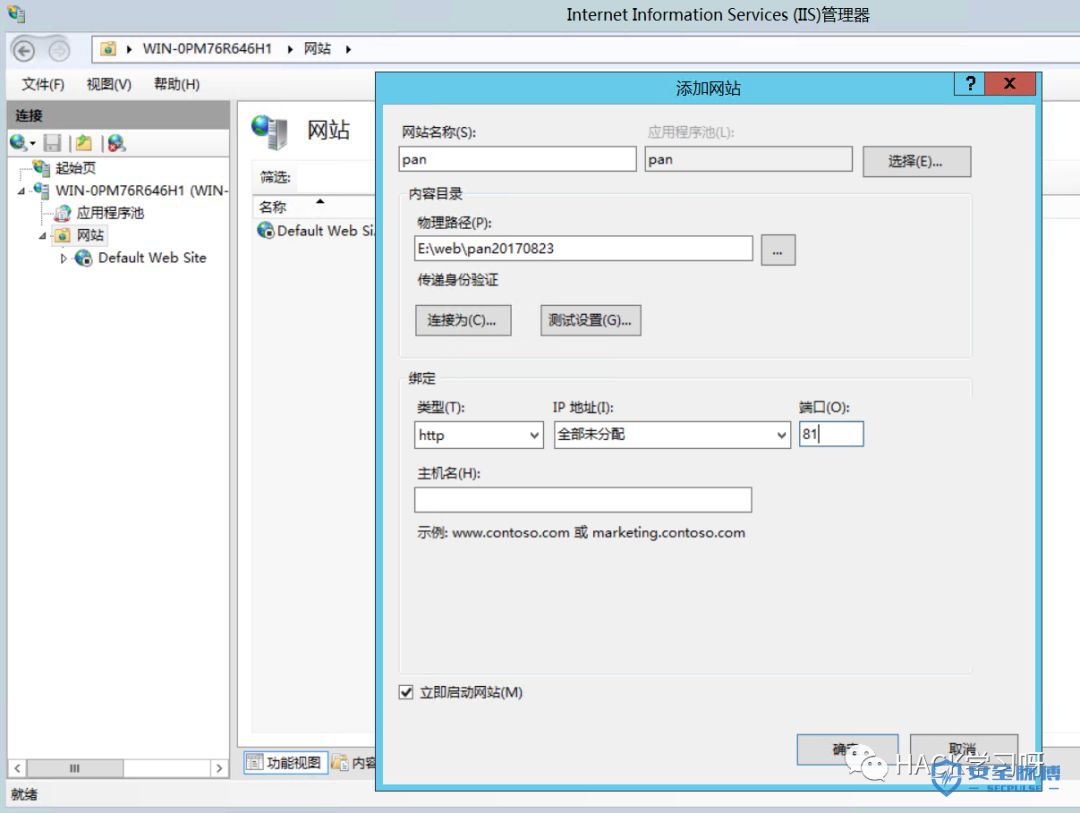Click the 连接为(C)... button
1080x813 pixels.
pos(463,320)
